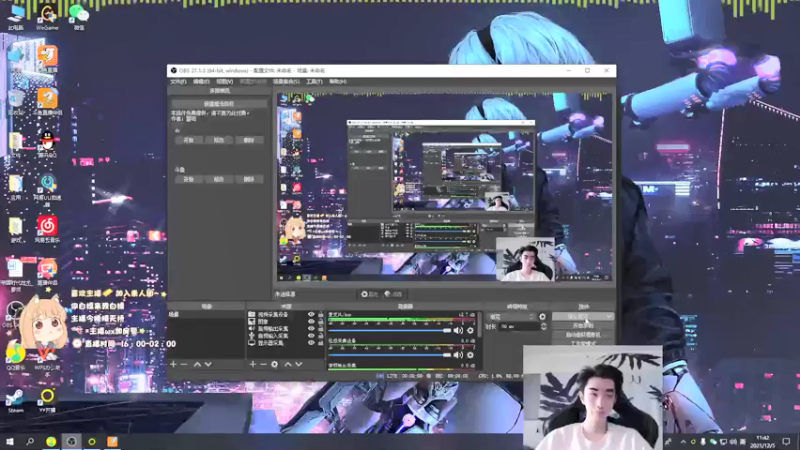Expand streaming button dropdown arrow
This screenshot has height=450, width=800.
609,316
